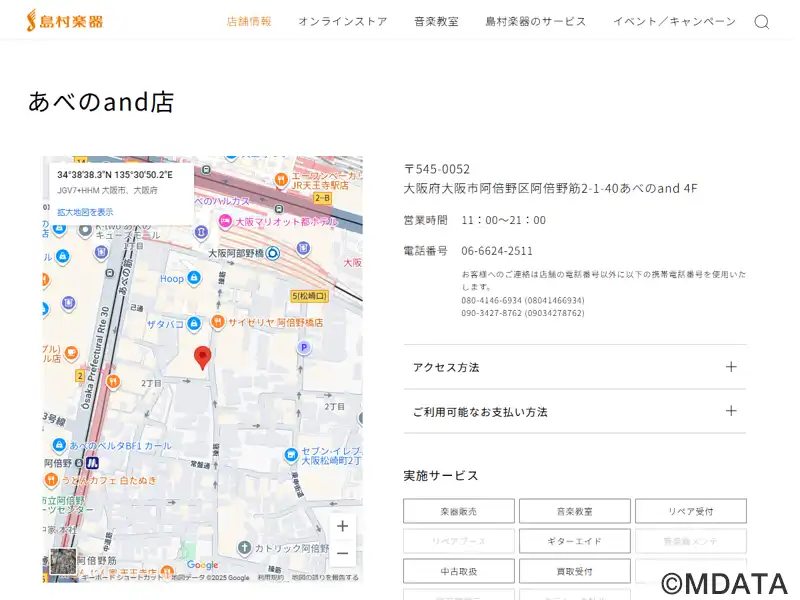Click the 大阪マリオット都ホテル hotel icon

point(225,221)
